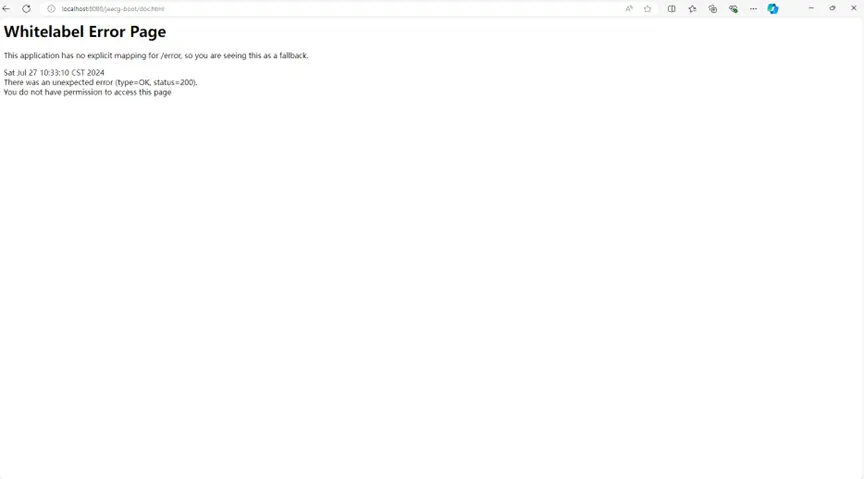Click the timestamp "Sat Jul 27 10:33:10 CST 2024"
The width and height of the screenshot is (864, 479).
pos(54,73)
